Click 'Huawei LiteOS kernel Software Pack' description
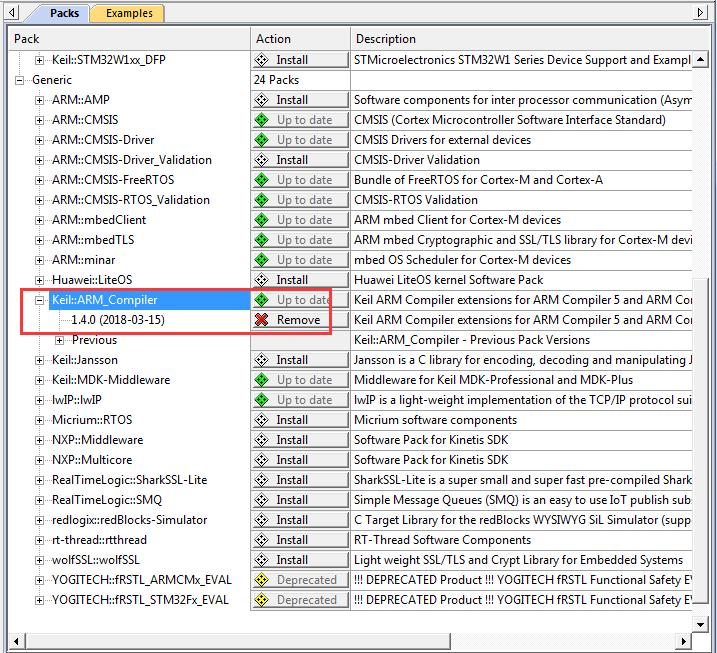The image size is (717, 653). point(449,280)
